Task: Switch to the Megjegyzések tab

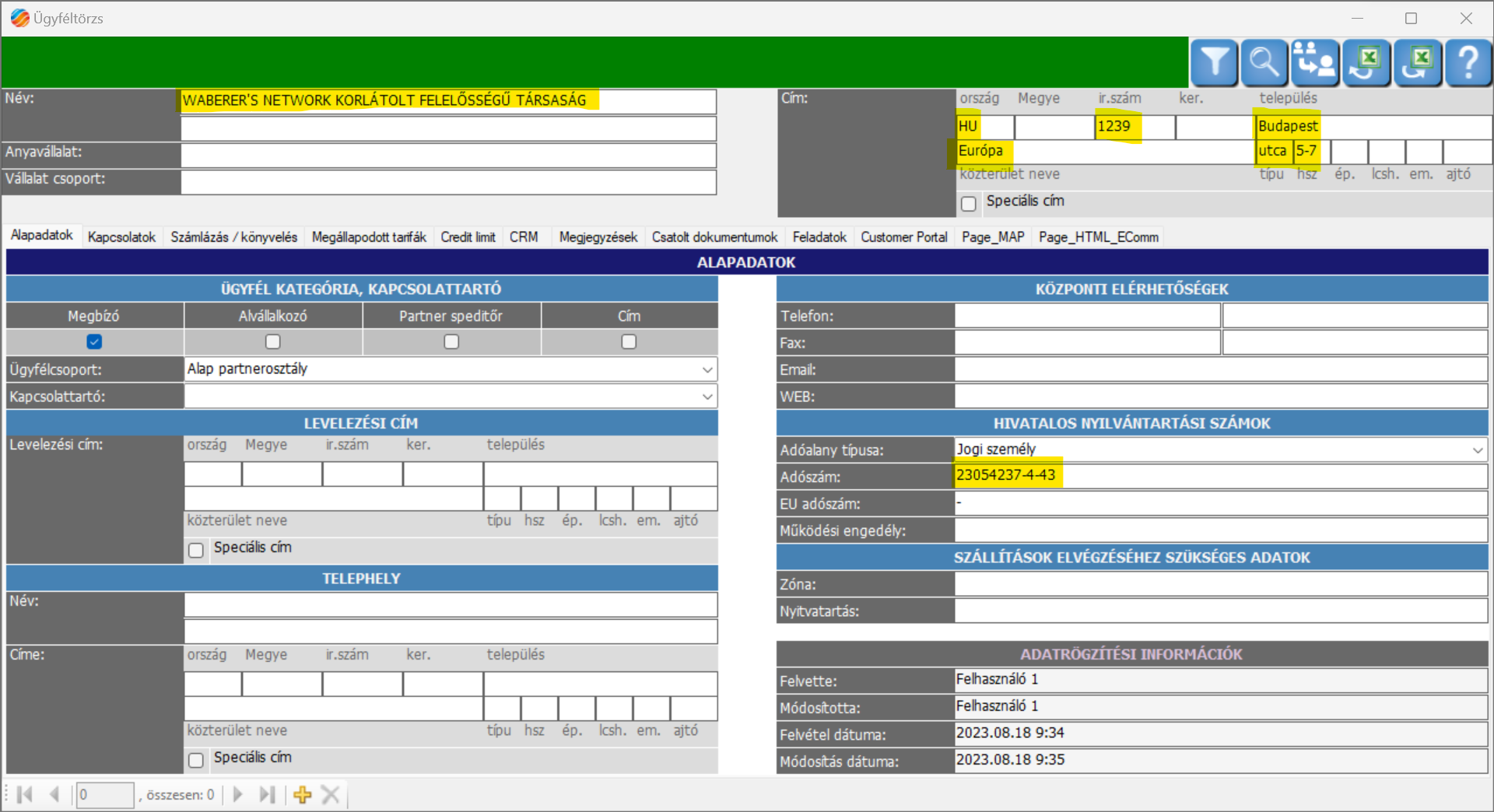Action: click(598, 236)
